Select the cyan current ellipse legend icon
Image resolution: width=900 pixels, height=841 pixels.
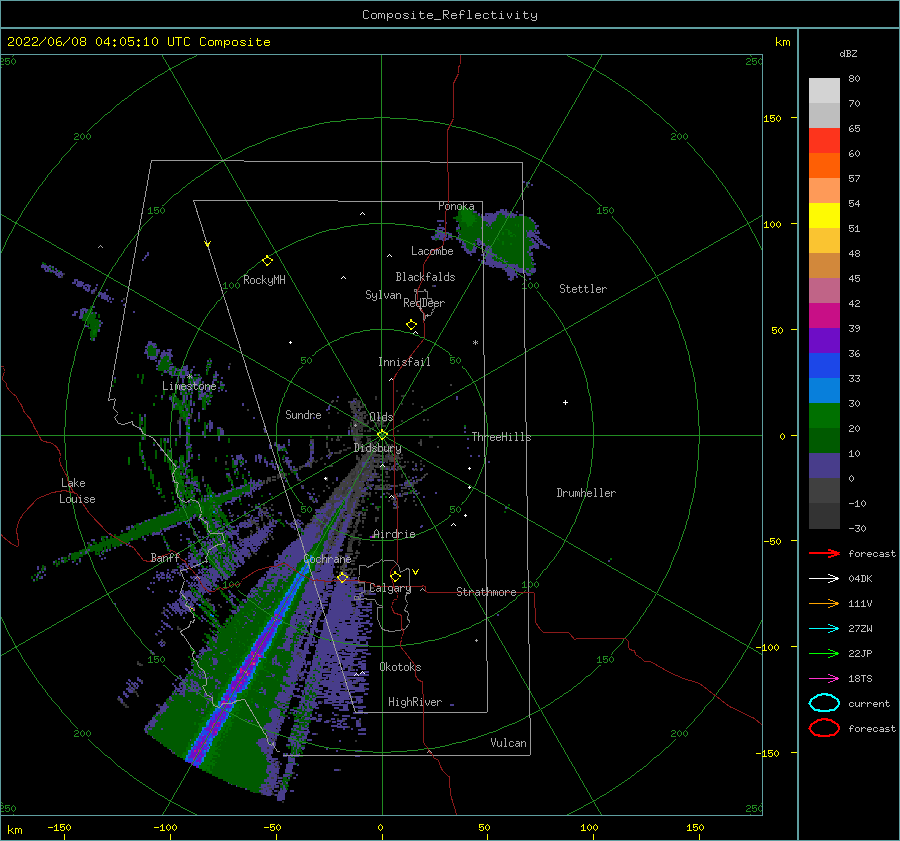point(824,703)
